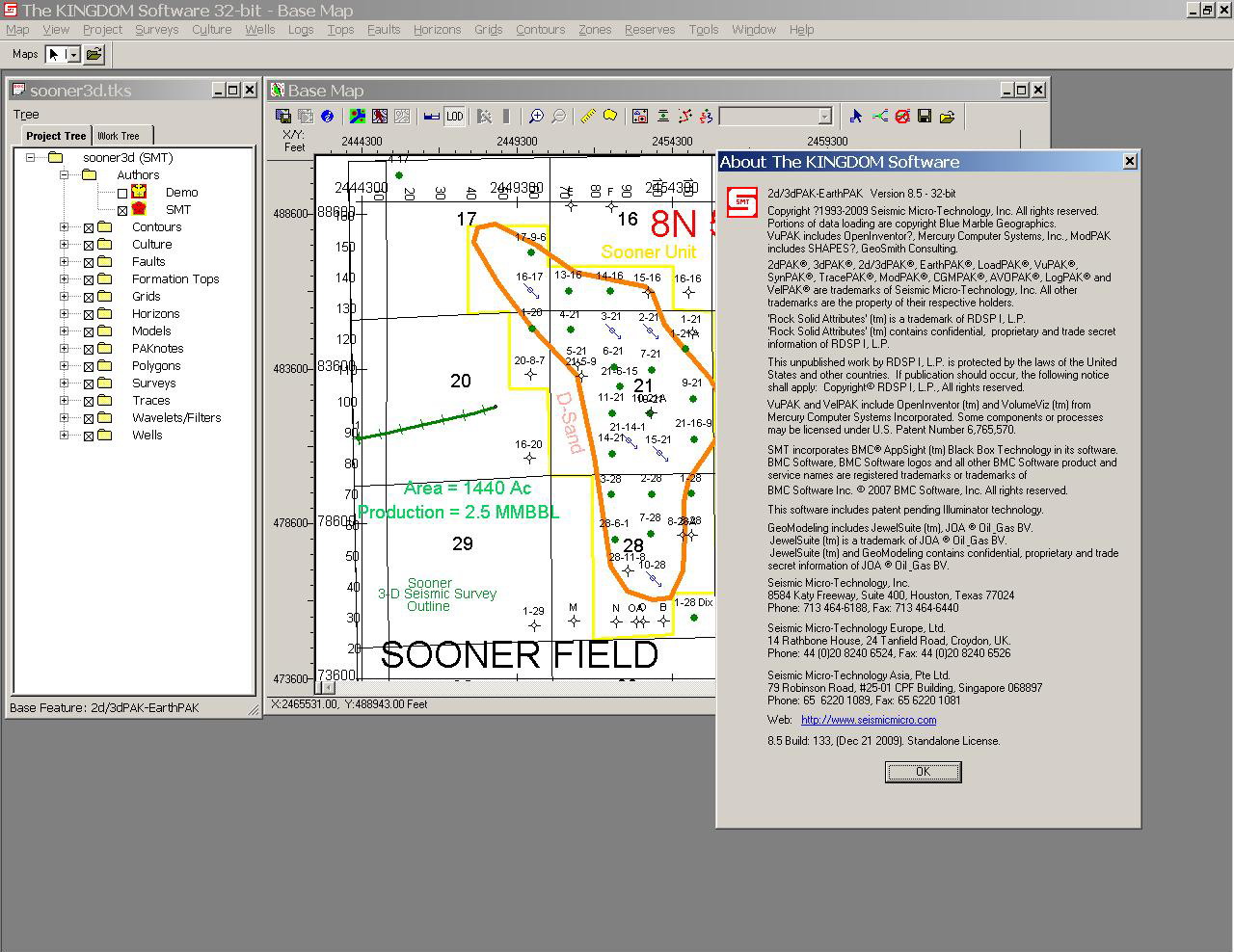The width and height of the screenshot is (1234, 952).
Task: Click the green-blue horizon map icon
Action: point(358,117)
